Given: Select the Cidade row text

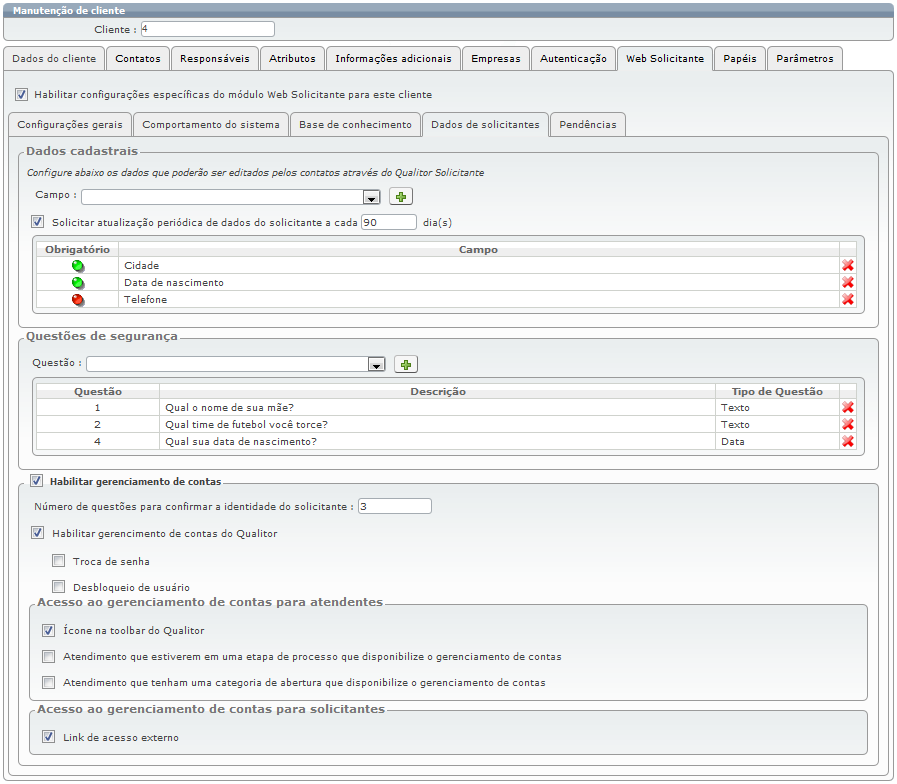Looking at the screenshot, I should coord(142,266).
